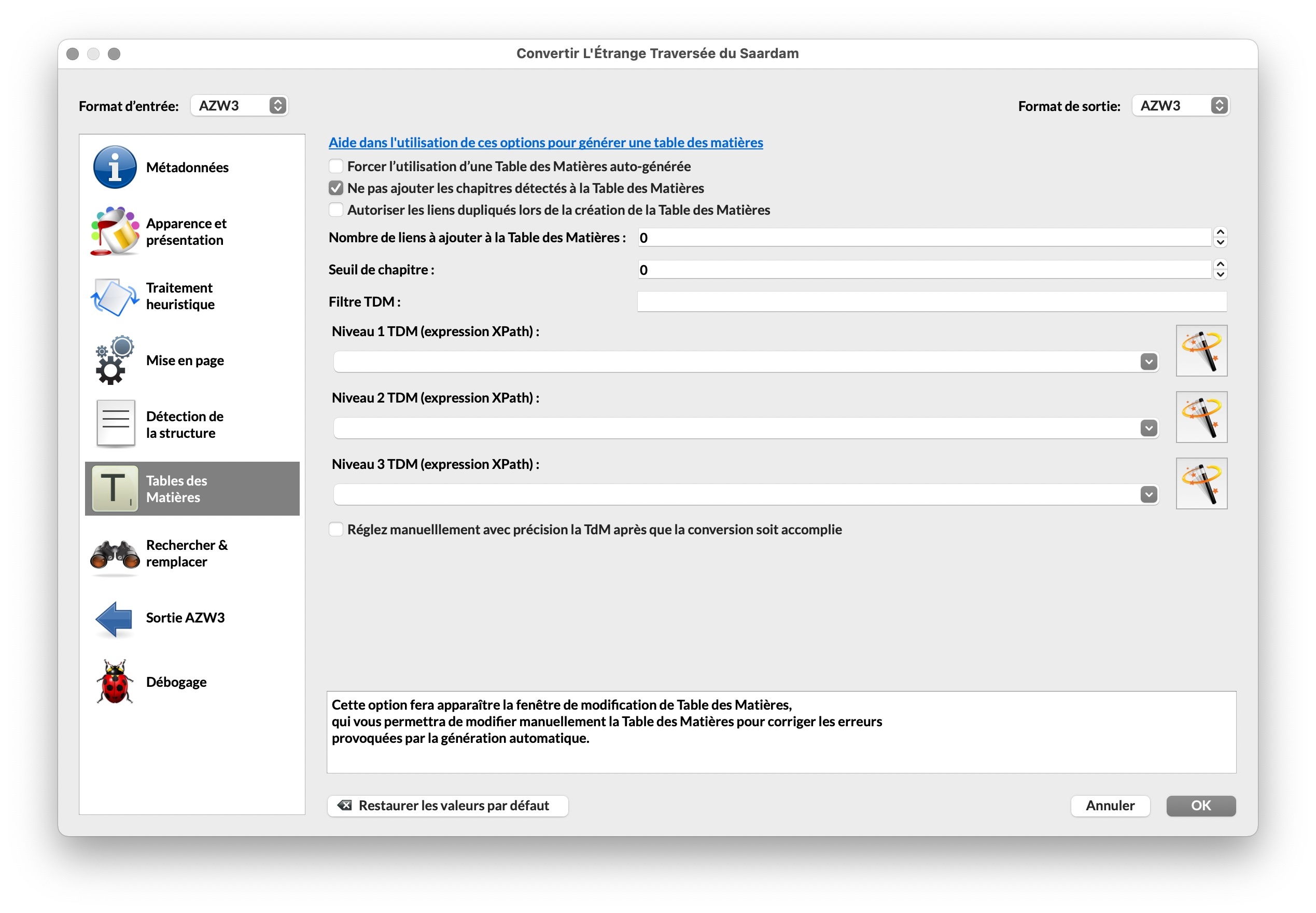The height and width of the screenshot is (913, 1316).
Task: Enable manual TdM adjustment after conversion
Action: click(336, 530)
